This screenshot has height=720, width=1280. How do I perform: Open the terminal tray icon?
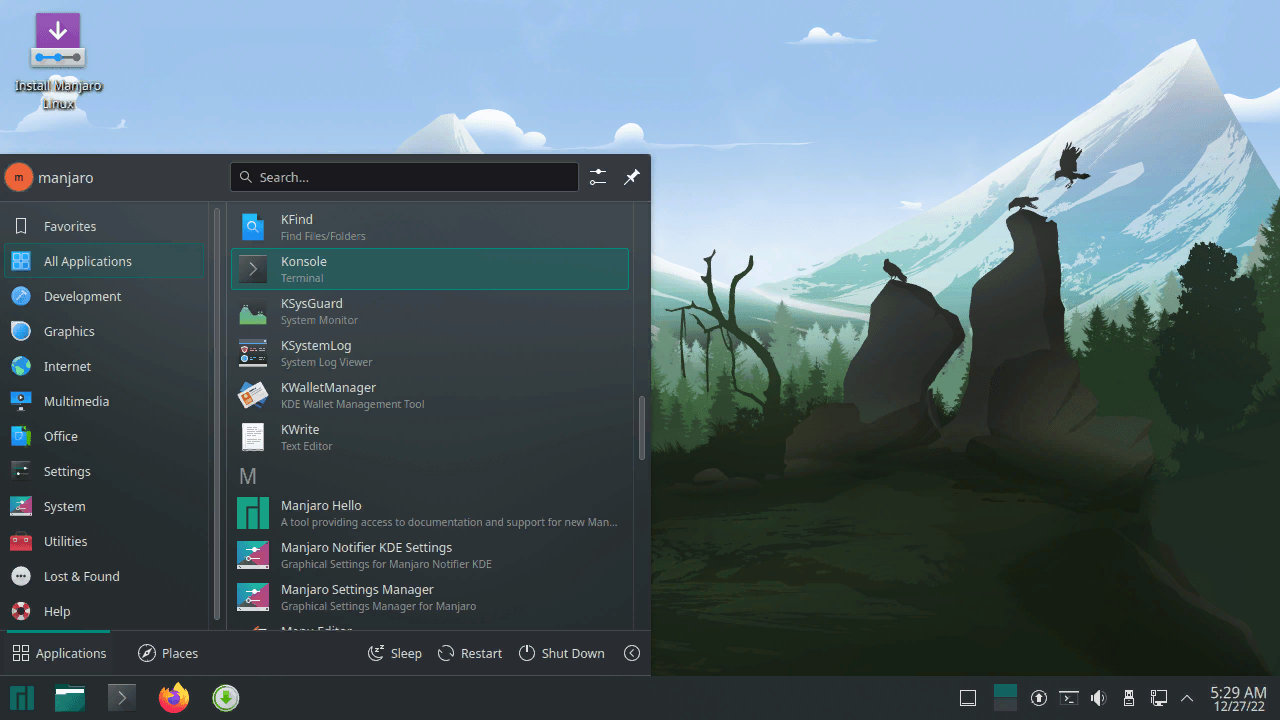coord(1069,698)
